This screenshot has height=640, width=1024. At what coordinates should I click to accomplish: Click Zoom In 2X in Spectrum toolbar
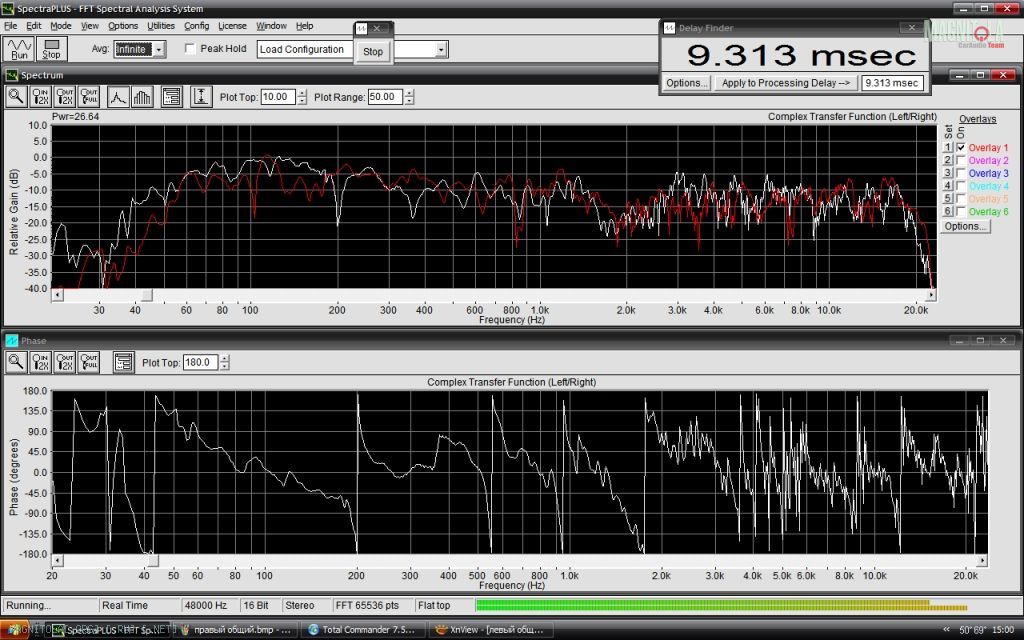click(40, 97)
